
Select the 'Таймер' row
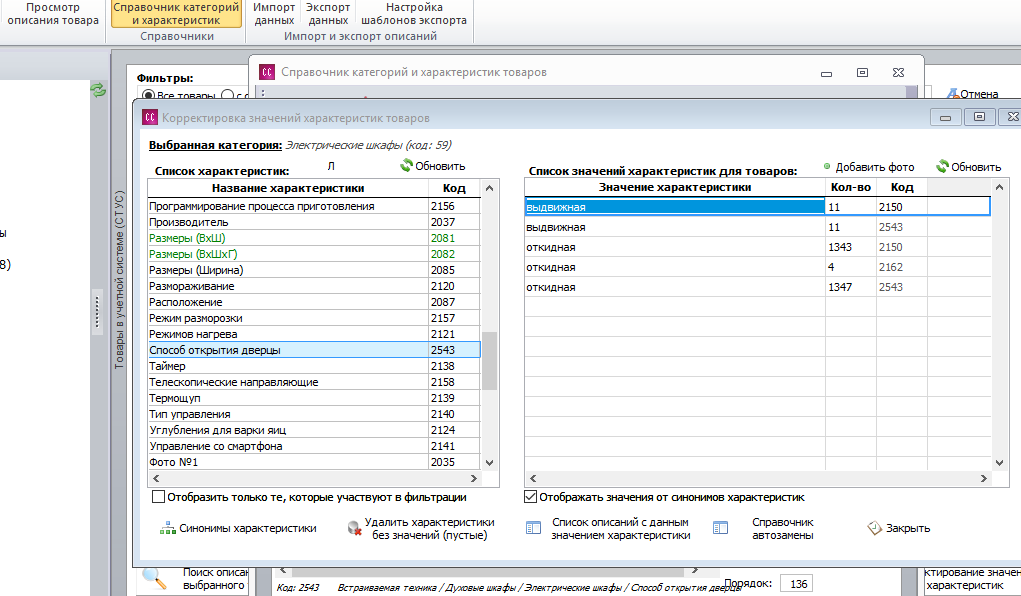tap(314, 366)
